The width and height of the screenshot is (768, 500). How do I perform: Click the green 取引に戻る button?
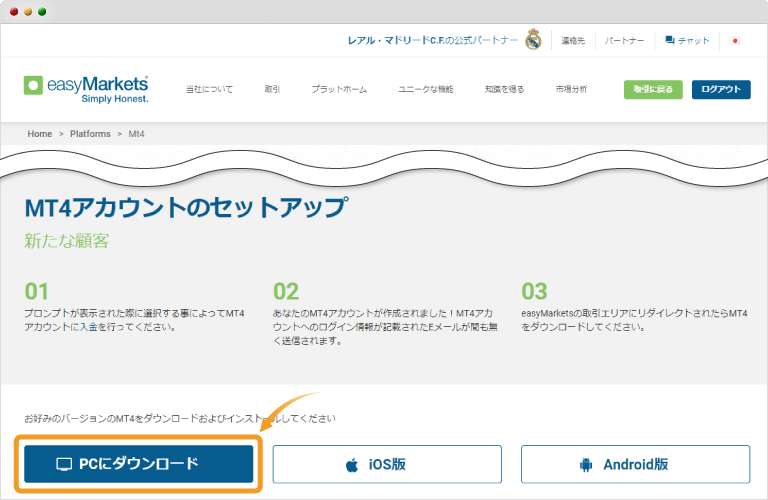[653, 90]
